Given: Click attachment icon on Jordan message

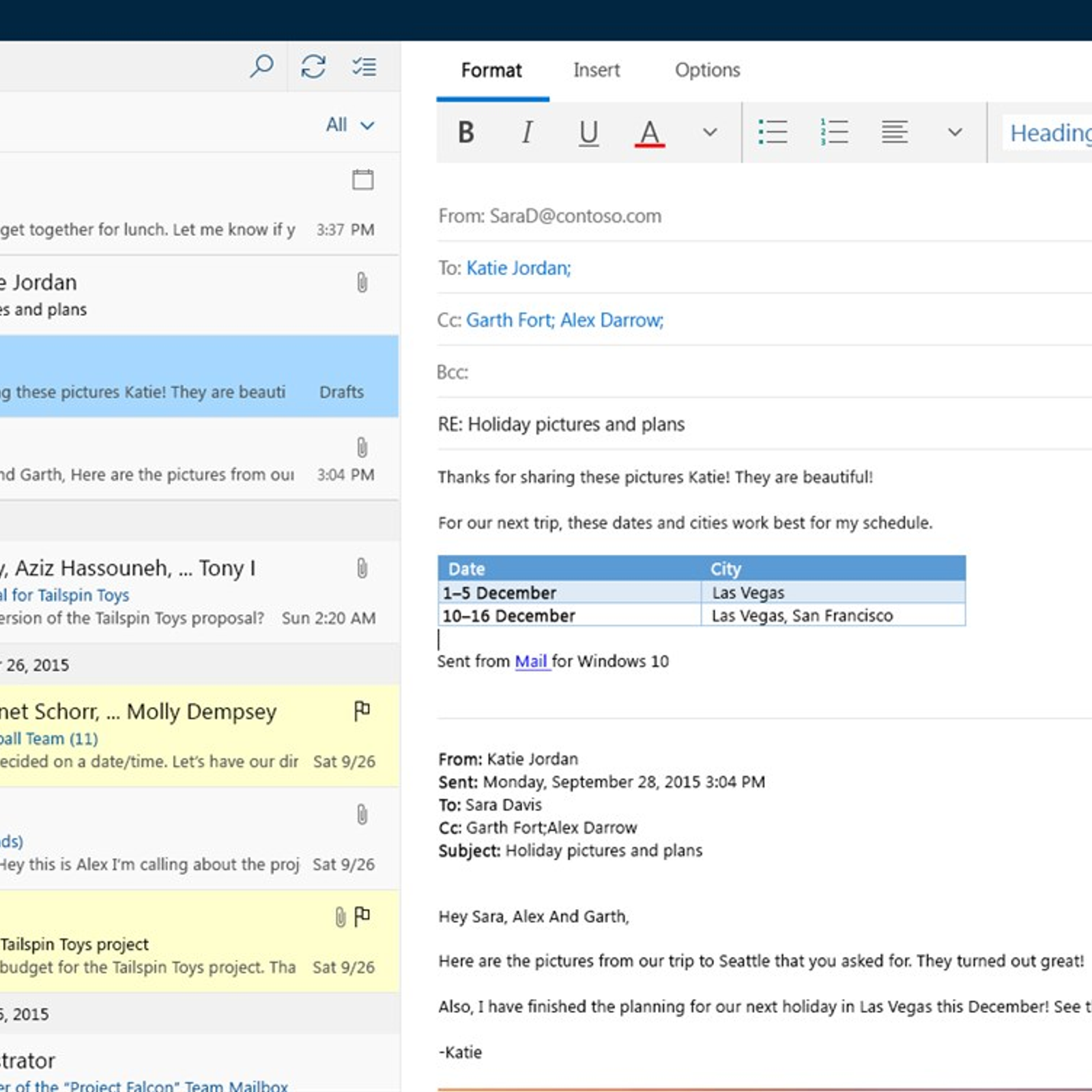Looking at the screenshot, I should (362, 283).
